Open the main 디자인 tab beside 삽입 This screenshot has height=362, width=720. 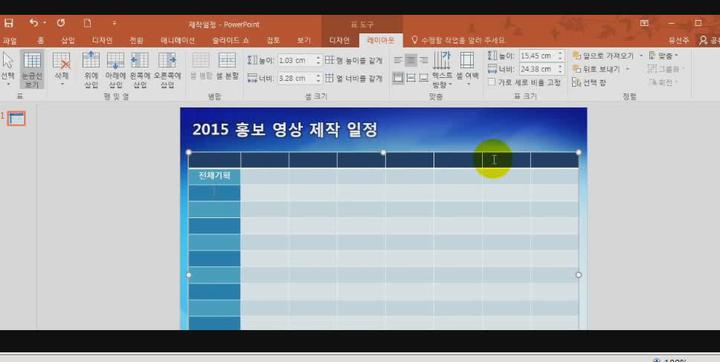click(102, 40)
